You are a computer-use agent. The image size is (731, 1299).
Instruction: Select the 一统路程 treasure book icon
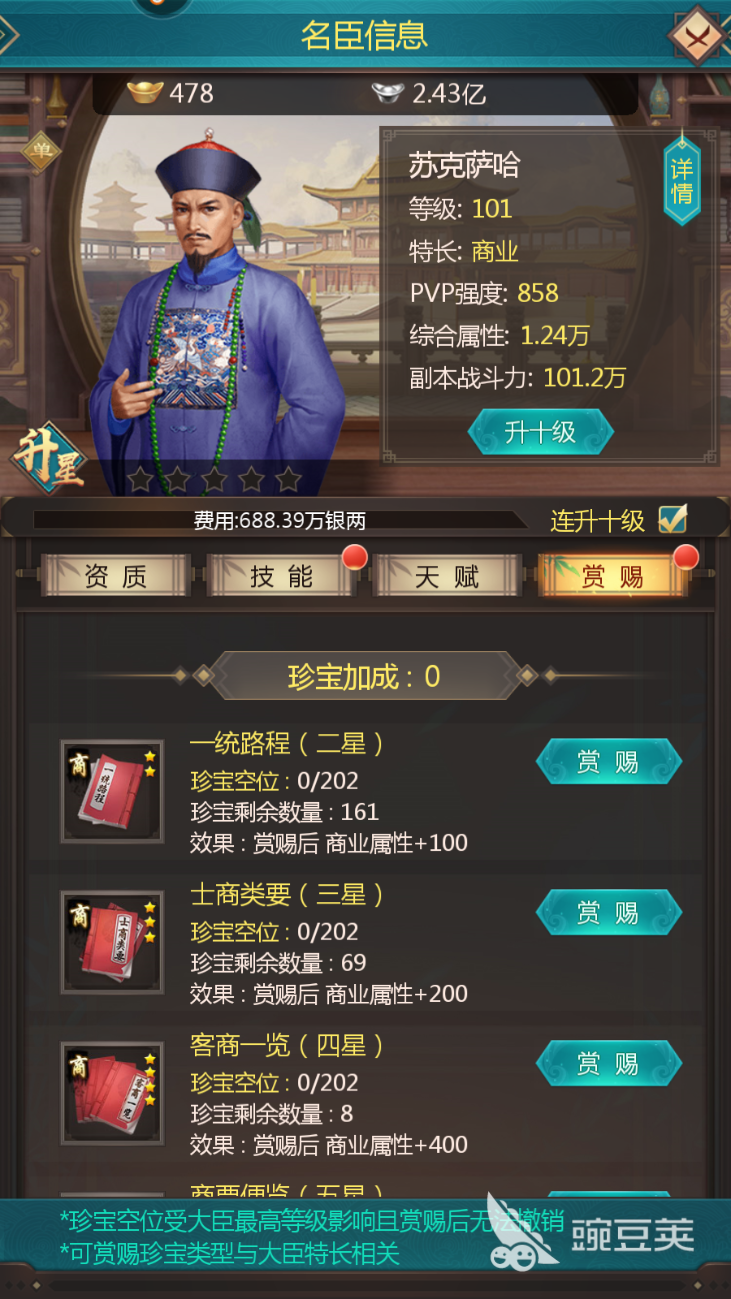(x=112, y=792)
